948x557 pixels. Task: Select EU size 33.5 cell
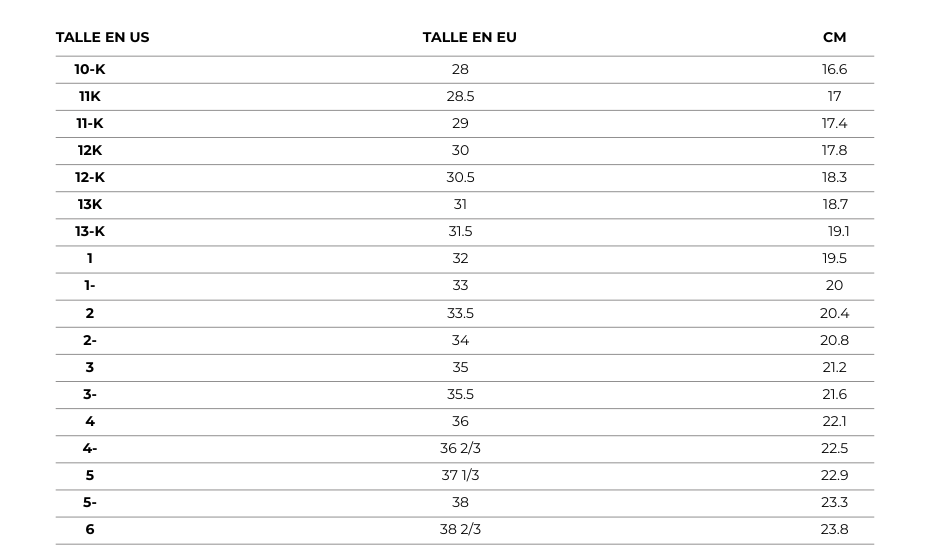click(460, 313)
